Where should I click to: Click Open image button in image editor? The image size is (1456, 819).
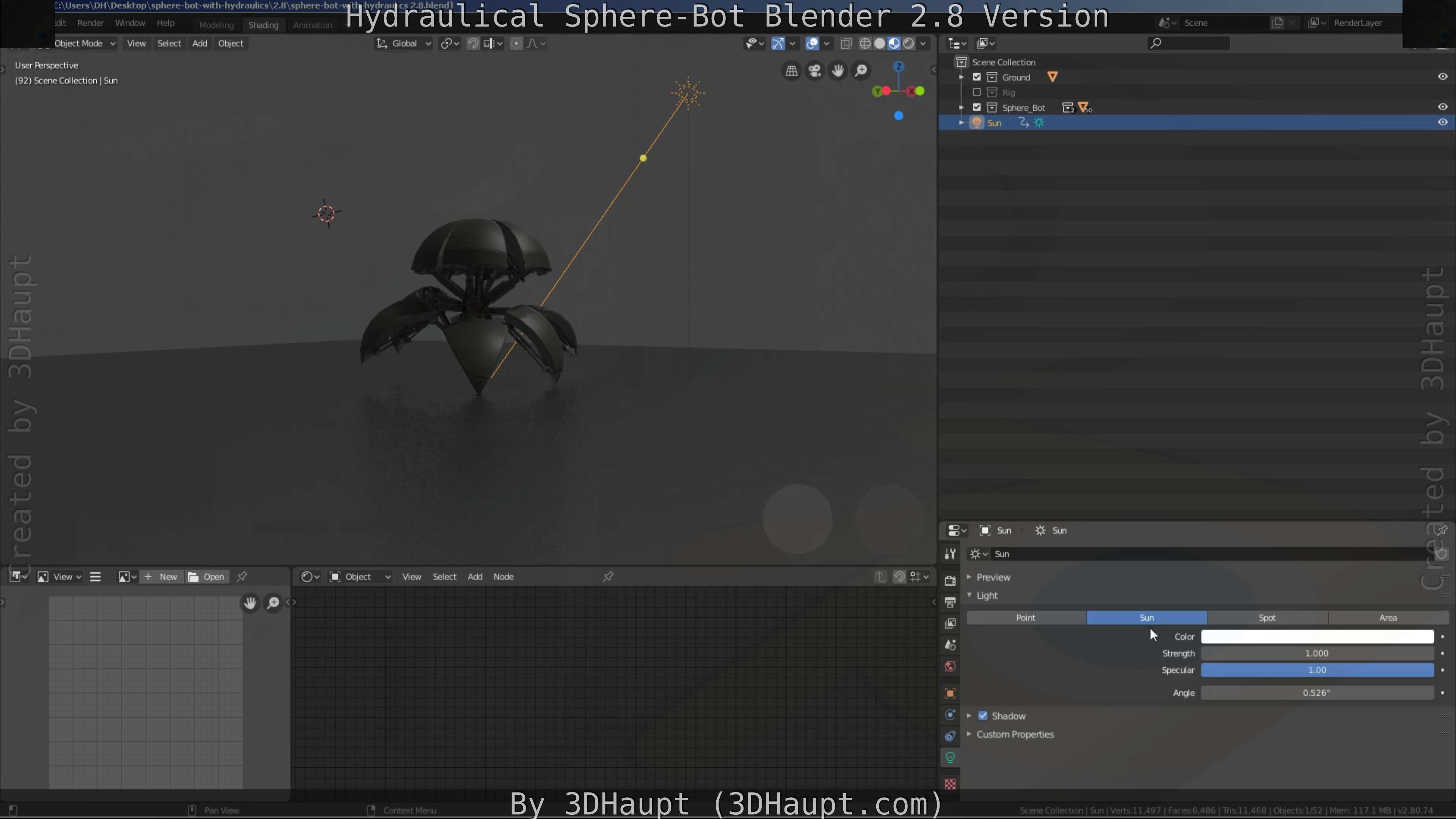207,576
